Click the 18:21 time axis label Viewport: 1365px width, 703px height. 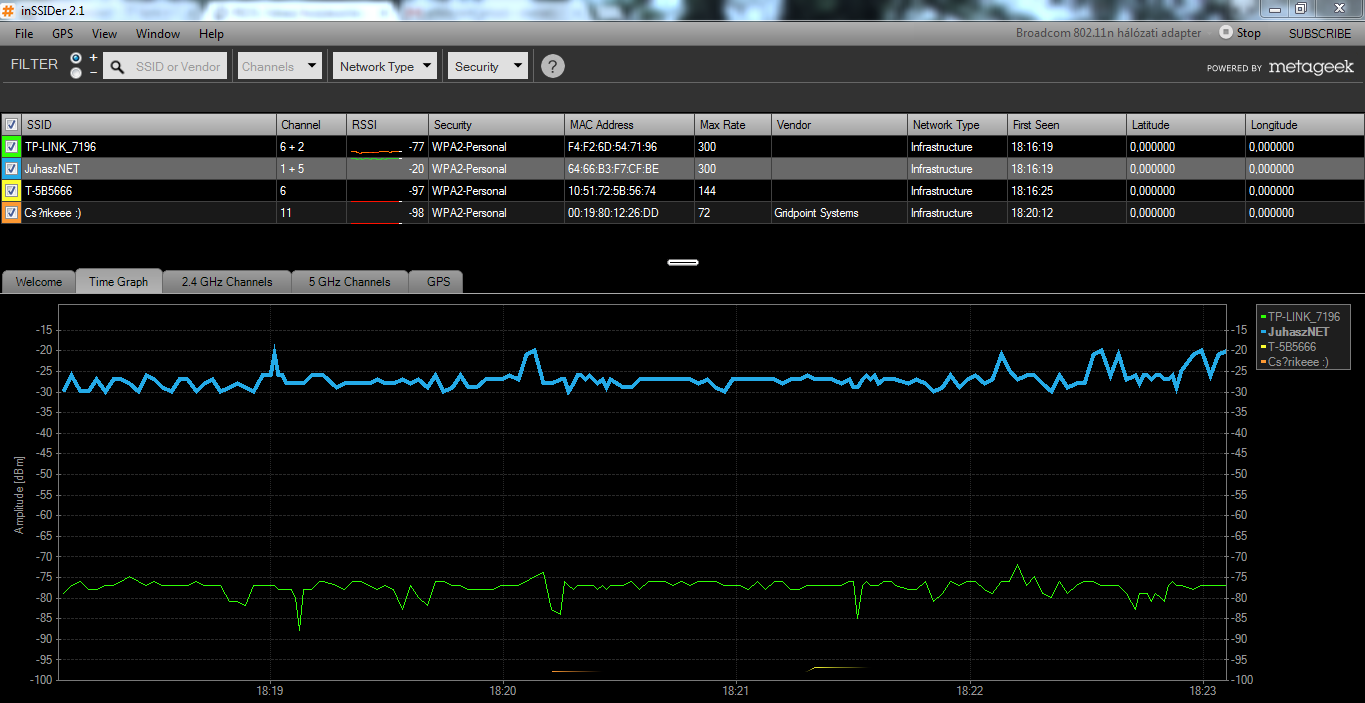pyautogui.click(x=735, y=691)
